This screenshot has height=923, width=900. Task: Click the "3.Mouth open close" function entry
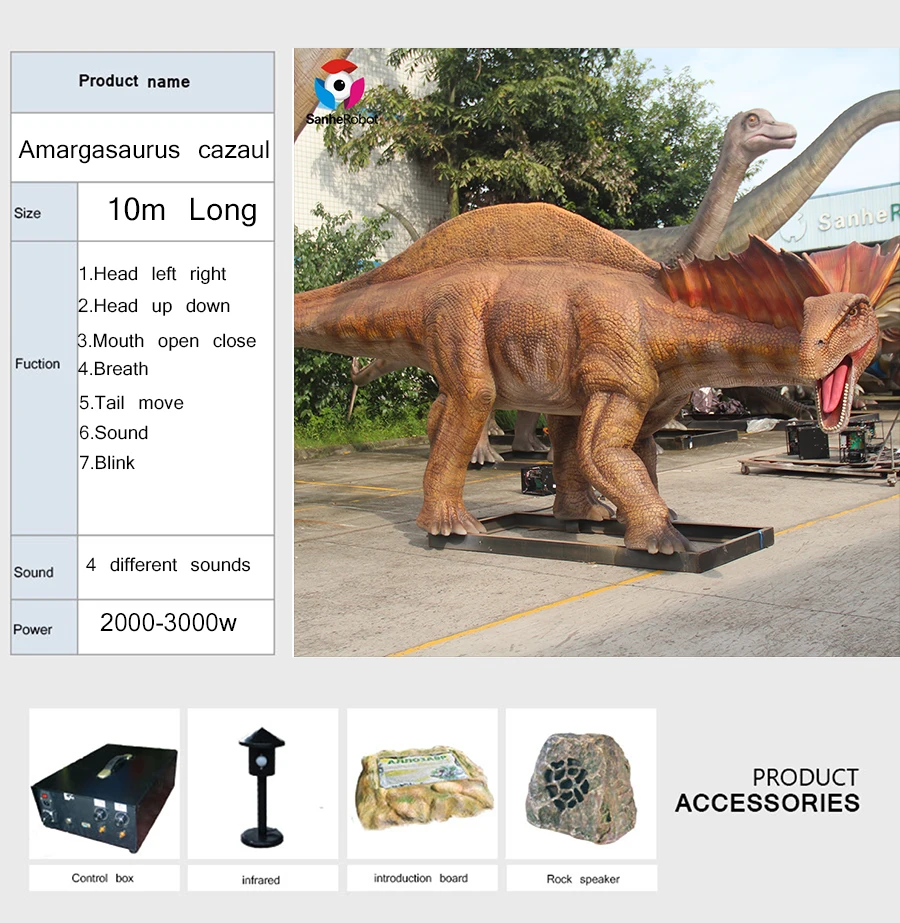click(168, 341)
